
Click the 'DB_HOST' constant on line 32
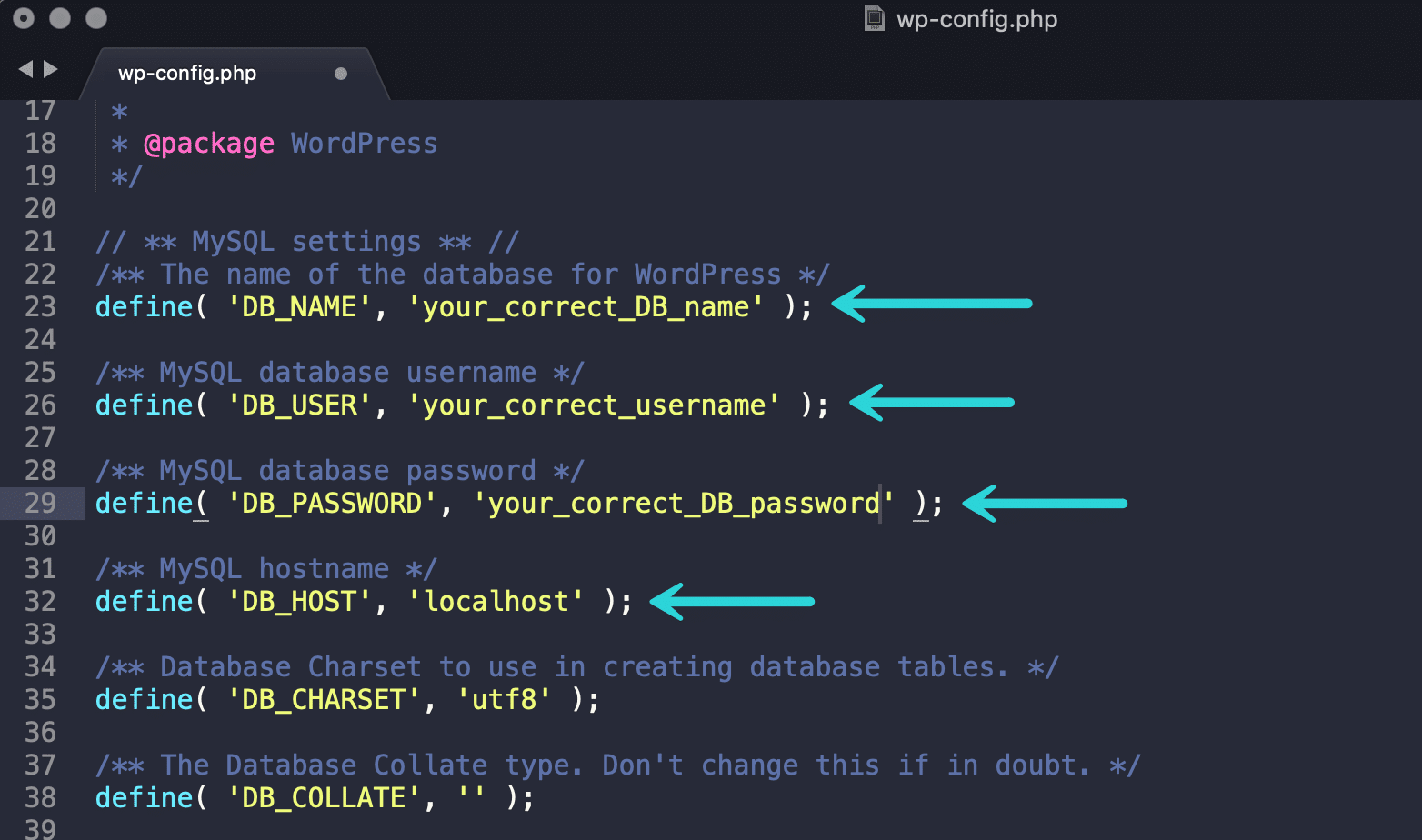tap(297, 601)
